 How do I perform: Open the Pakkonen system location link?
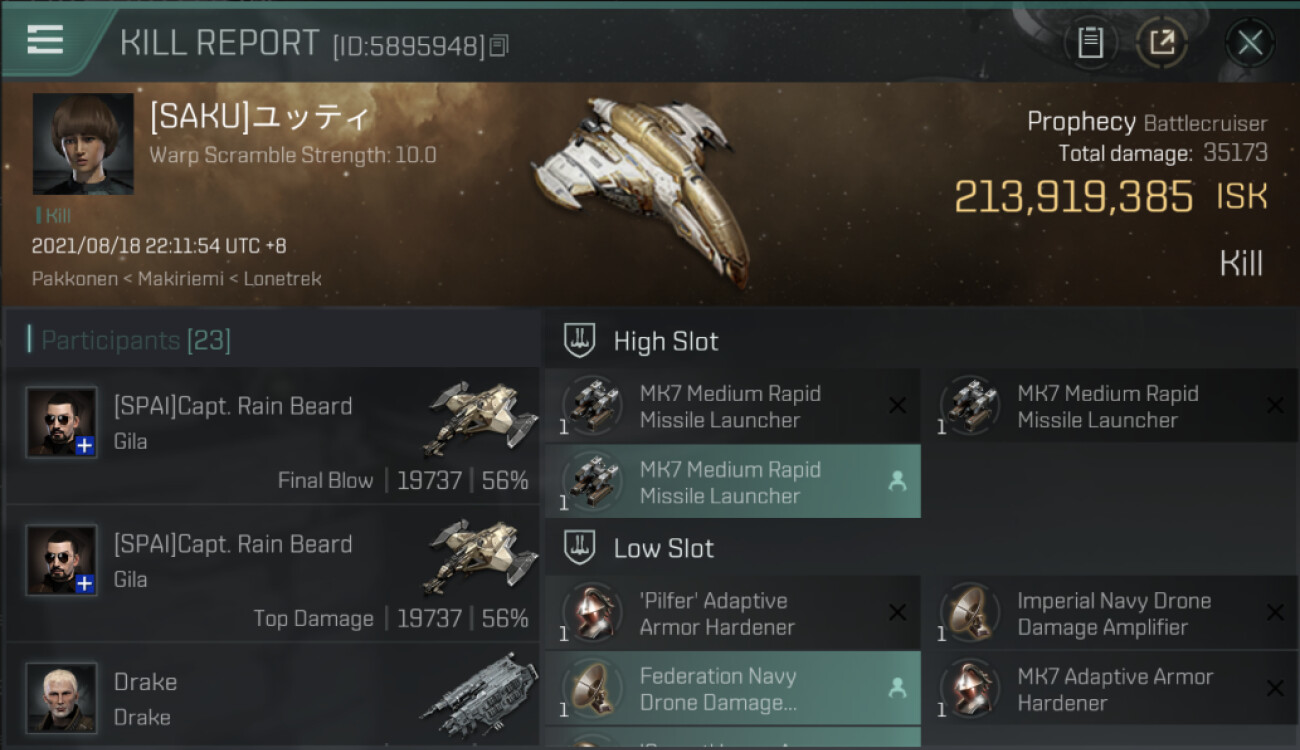[74, 279]
